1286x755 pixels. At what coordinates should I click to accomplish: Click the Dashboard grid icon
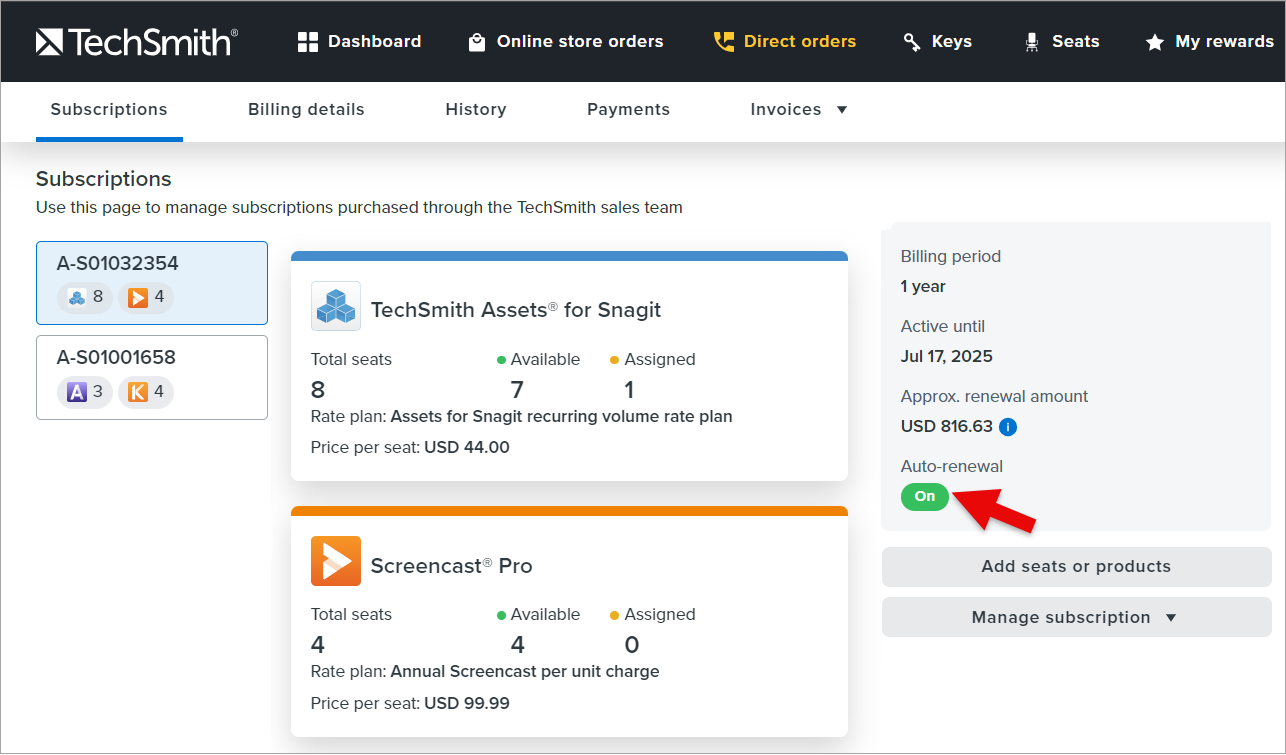(x=308, y=42)
